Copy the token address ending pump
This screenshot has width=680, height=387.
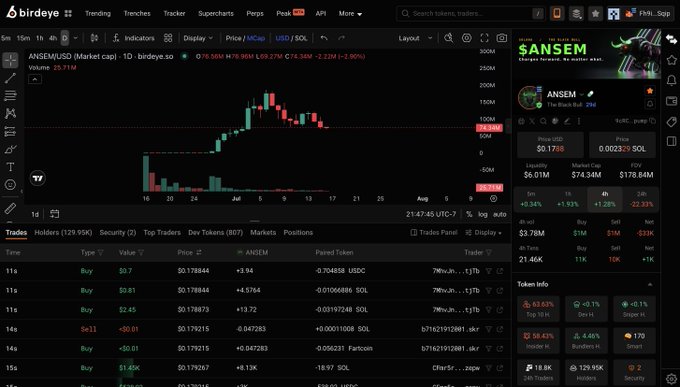(653, 121)
